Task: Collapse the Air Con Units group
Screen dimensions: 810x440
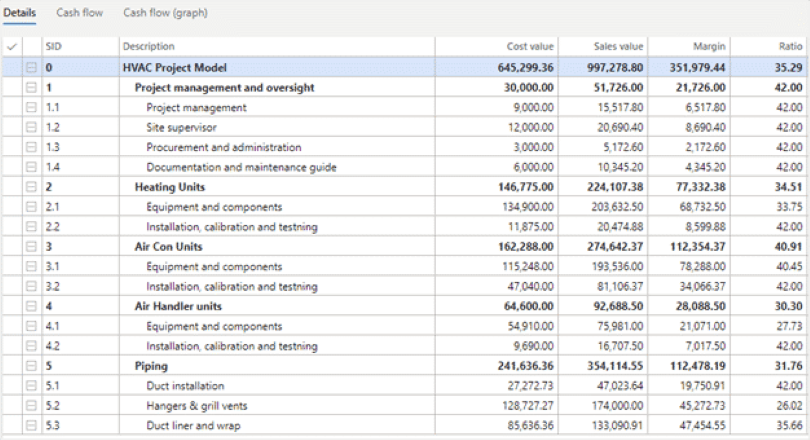Action: coord(31,246)
